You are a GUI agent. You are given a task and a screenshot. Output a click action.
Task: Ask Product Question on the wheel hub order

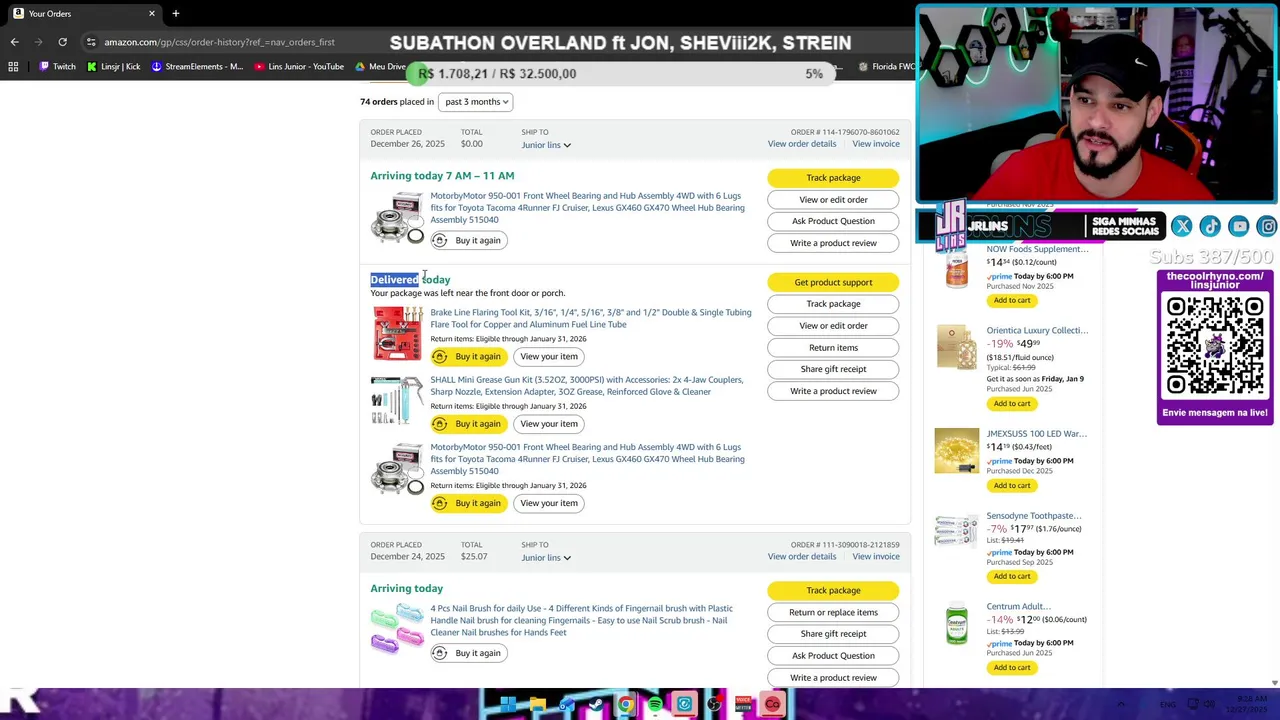(833, 221)
